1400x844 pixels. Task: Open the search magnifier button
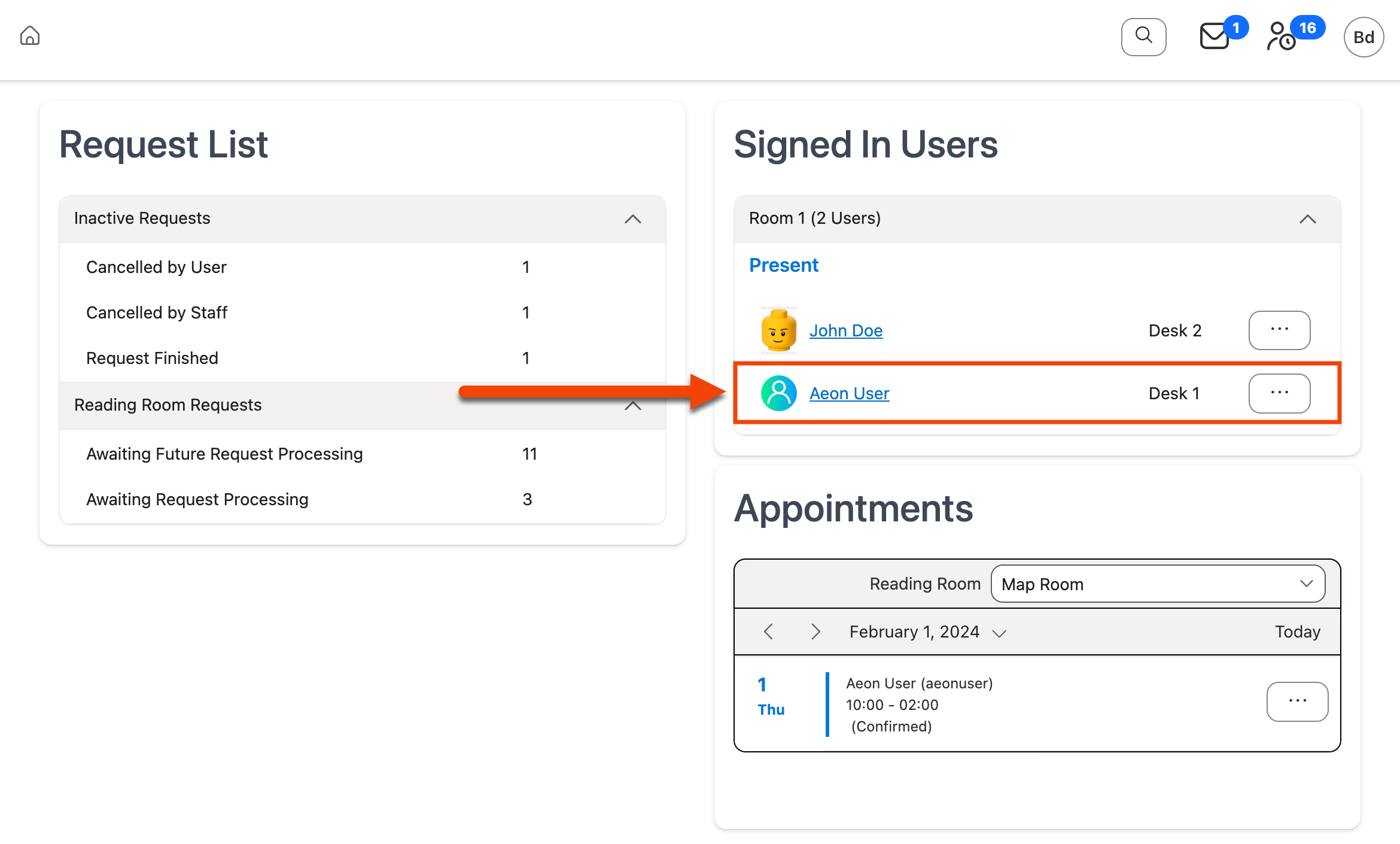(x=1143, y=37)
